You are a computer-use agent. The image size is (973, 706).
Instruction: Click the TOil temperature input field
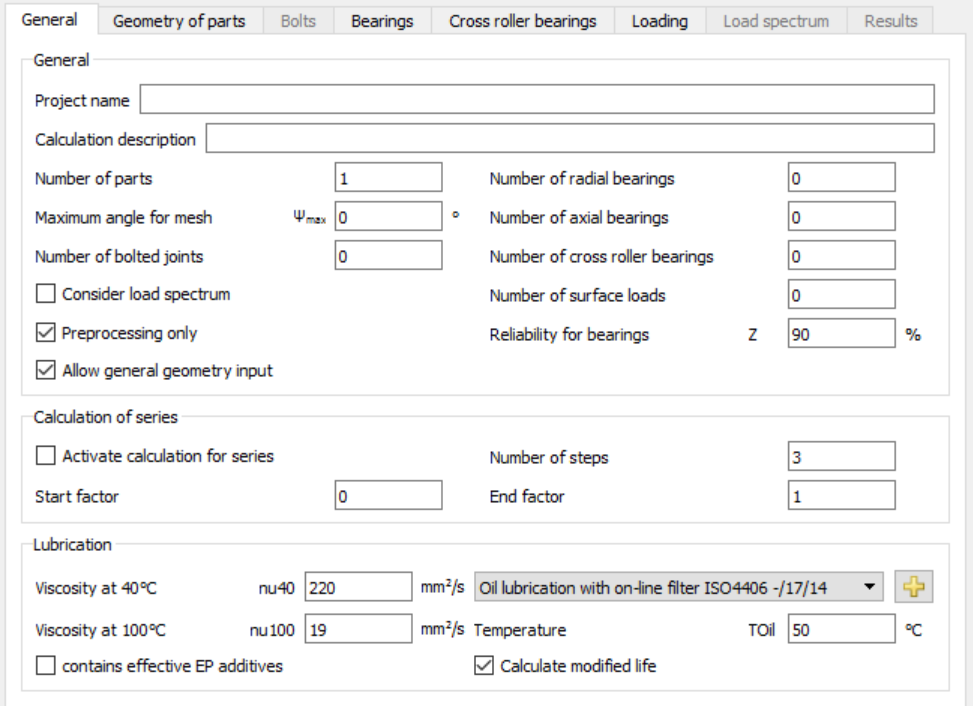tap(840, 631)
